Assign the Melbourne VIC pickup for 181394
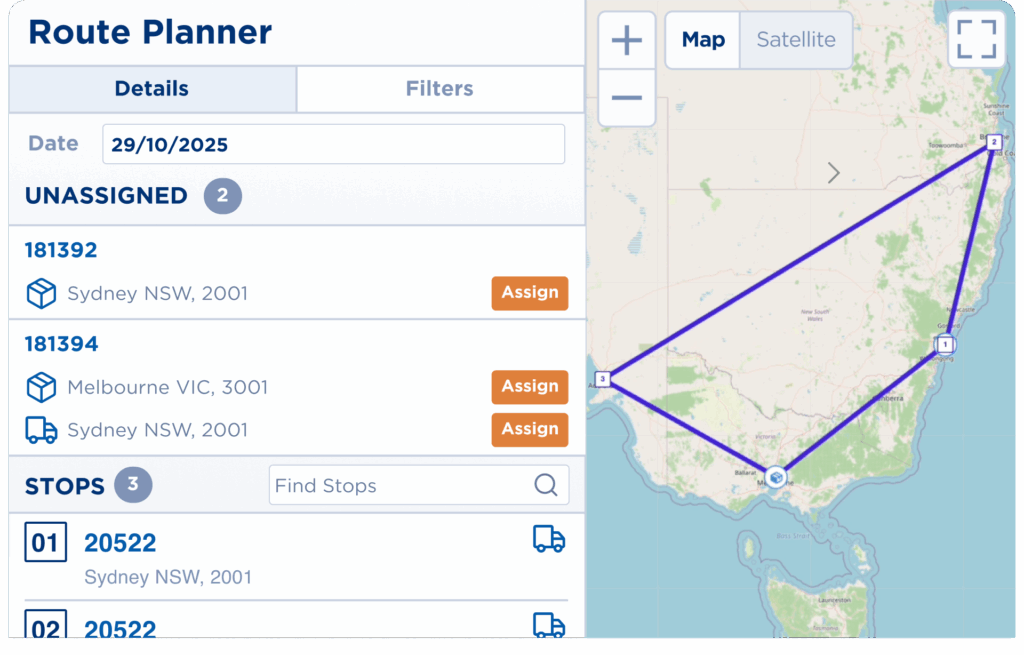This screenshot has height=655, width=1024. (530, 387)
